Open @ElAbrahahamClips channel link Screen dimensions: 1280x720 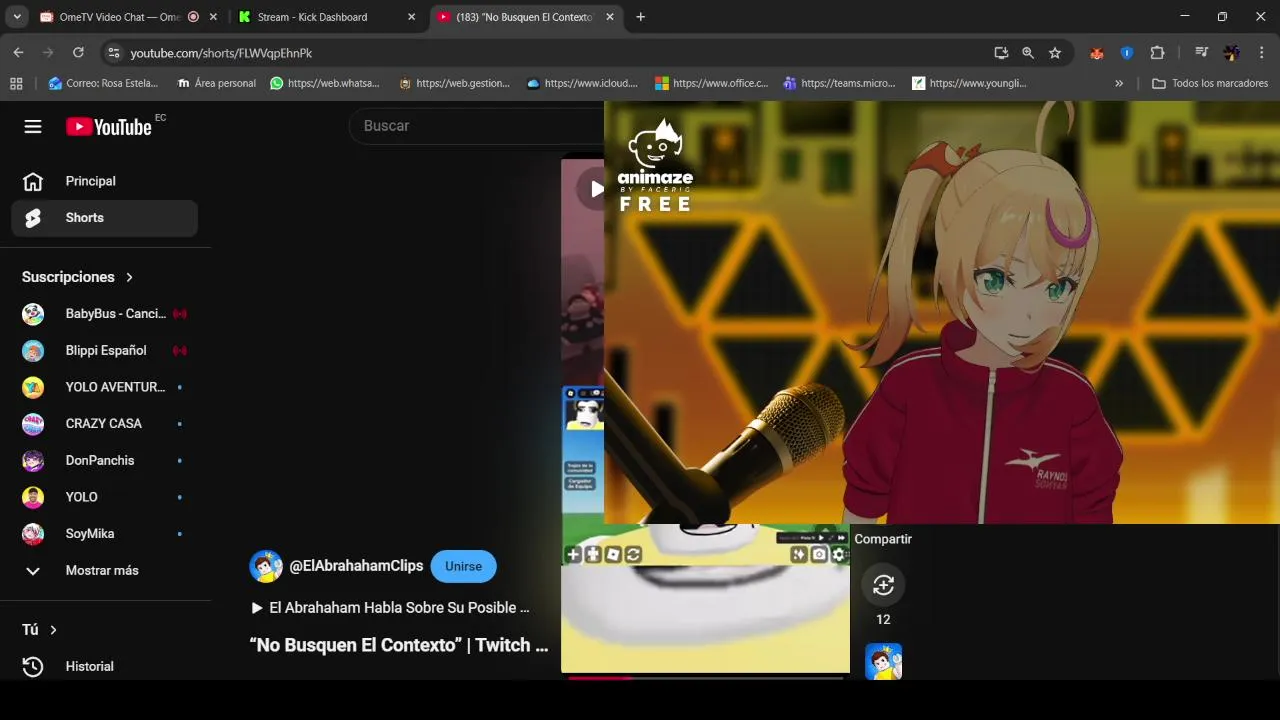pyautogui.click(x=356, y=566)
